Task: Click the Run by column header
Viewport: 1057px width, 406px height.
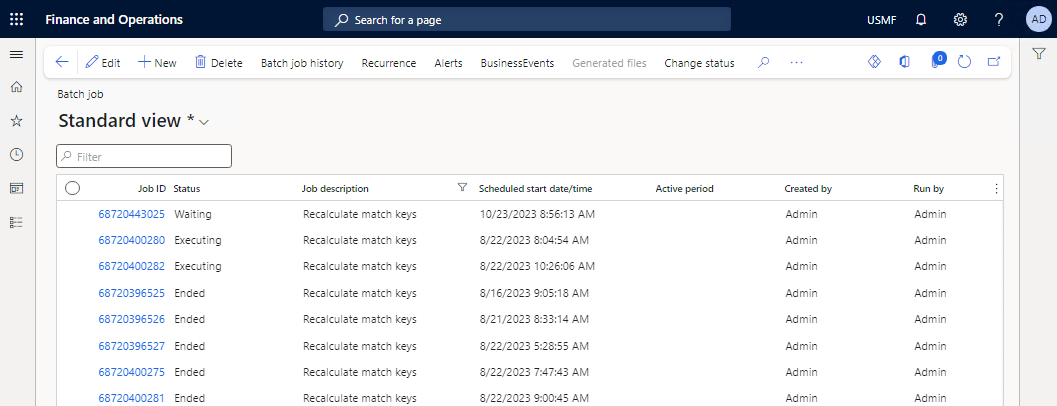Action: coord(928,189)
